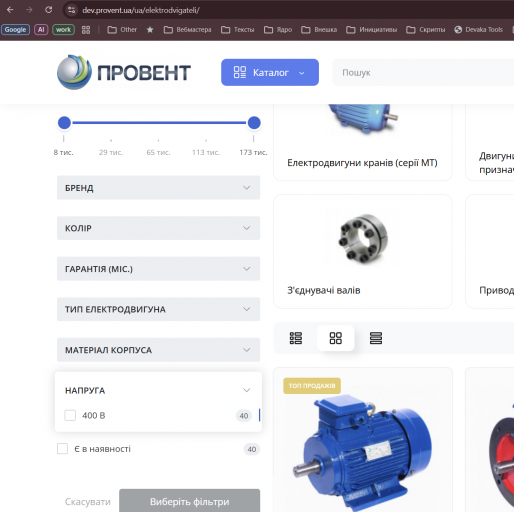Click the 8 тис. price label
This screenshot has width=514, height=512.
coord(63,152)
